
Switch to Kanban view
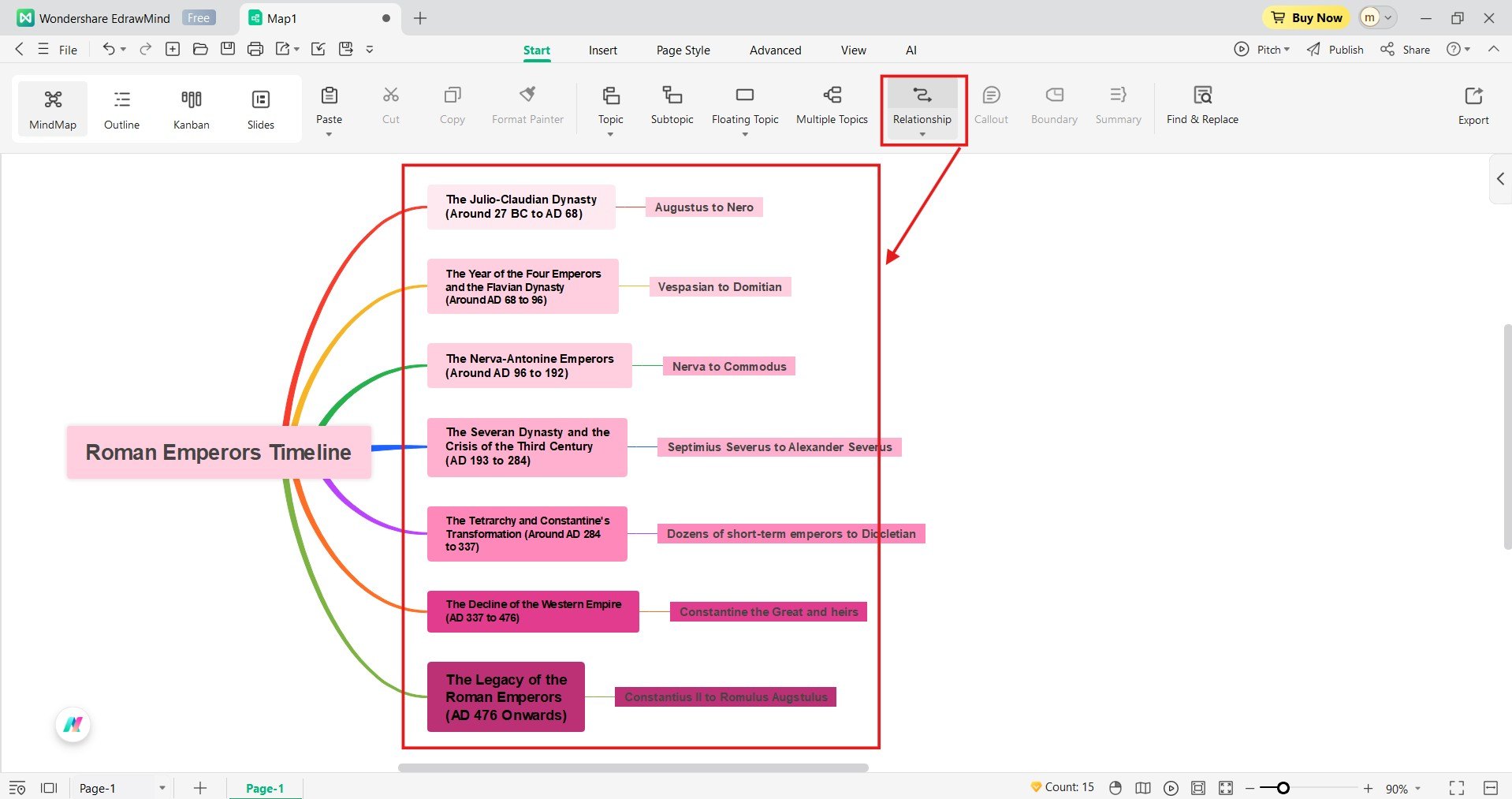190,108
